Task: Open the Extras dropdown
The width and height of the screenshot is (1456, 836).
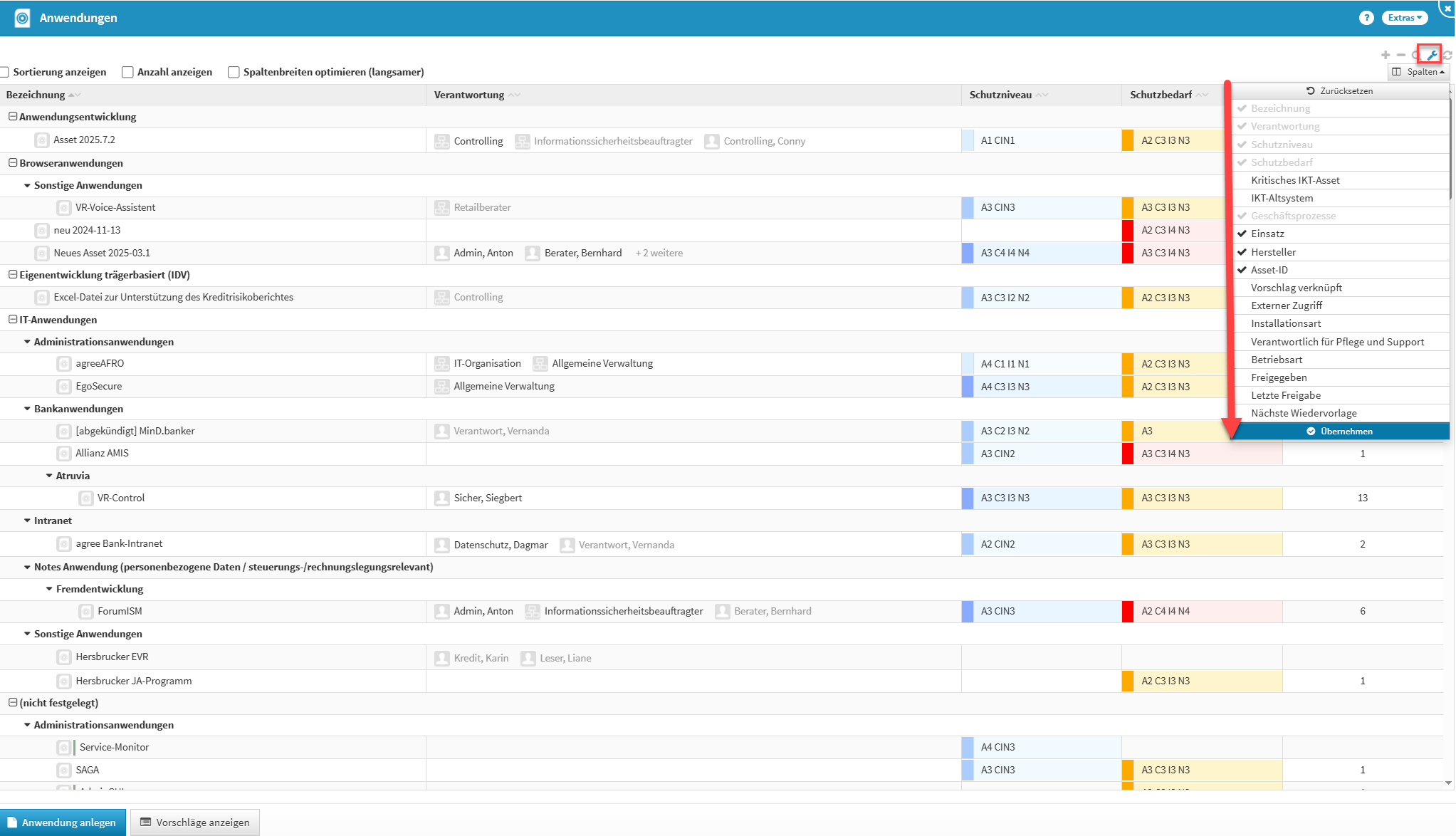Action: click(1404, 18)
